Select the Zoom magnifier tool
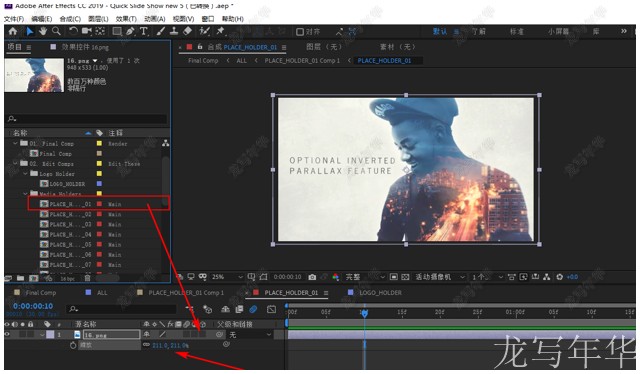This screenshot has width=640, height=374. (x=56, y=31)
